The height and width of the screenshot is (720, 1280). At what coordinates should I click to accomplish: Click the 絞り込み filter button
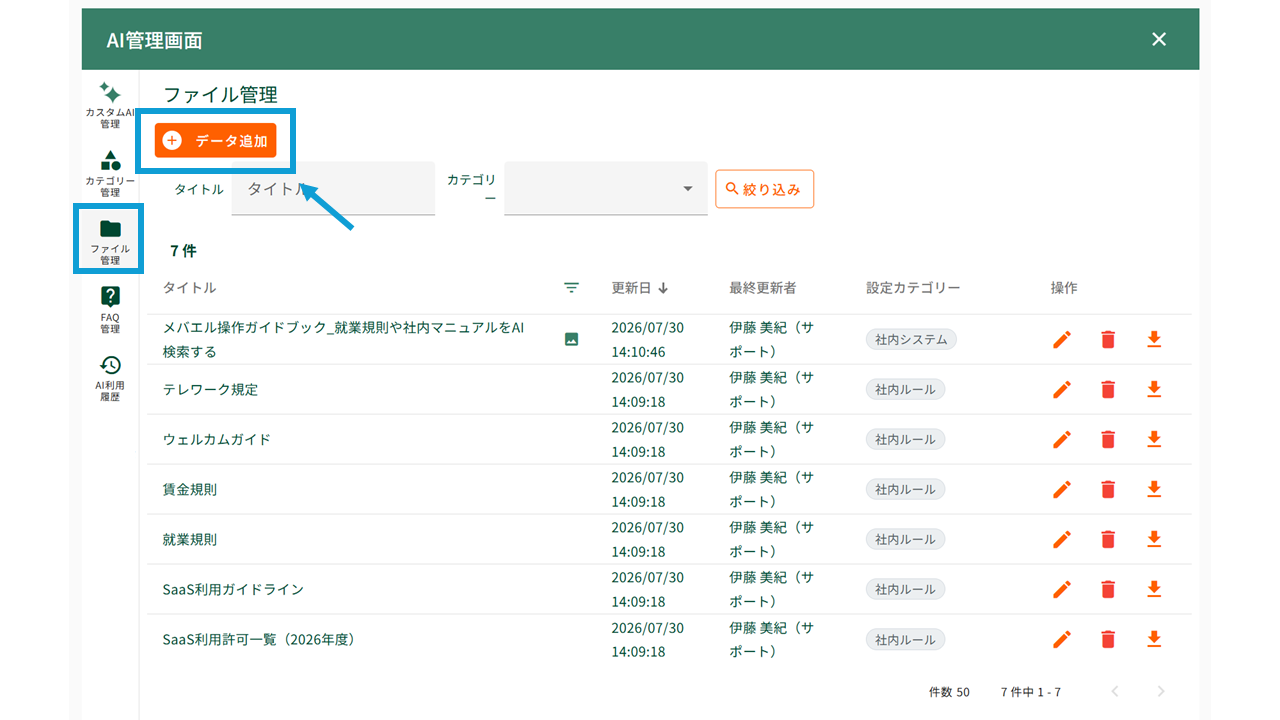765,189
